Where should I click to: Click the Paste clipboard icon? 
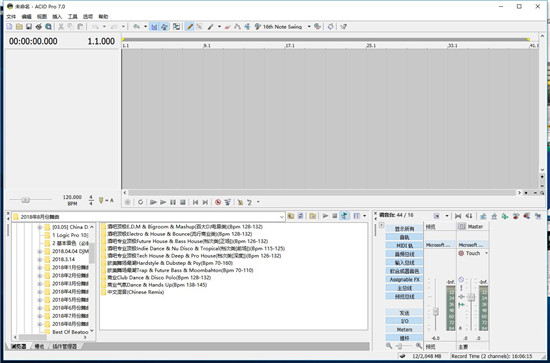pyautogui.click(x=81, y=27)
